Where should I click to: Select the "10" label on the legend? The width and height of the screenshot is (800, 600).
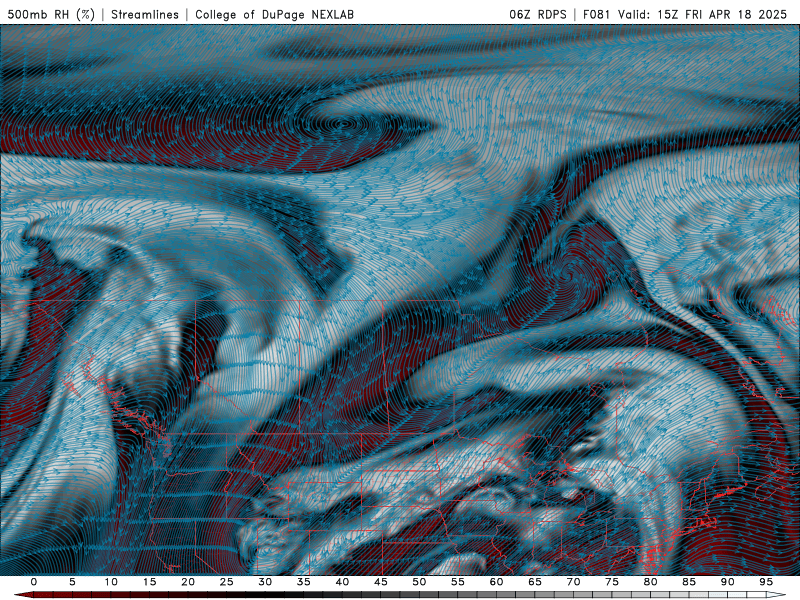111,582
